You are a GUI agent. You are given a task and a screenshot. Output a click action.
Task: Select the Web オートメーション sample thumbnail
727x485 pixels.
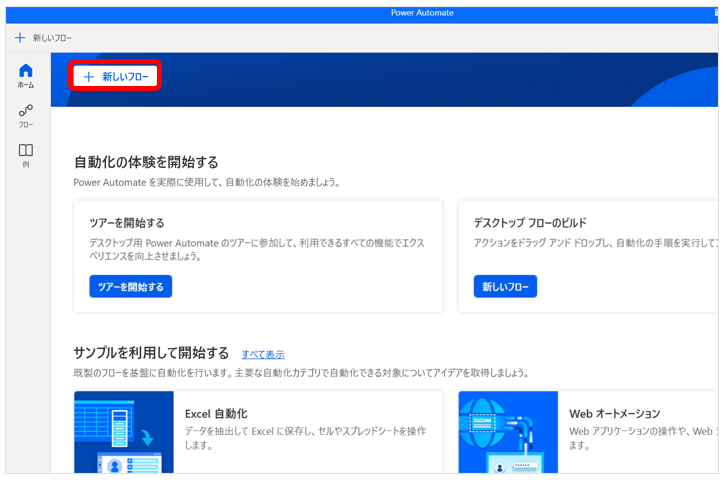[508, 432]
